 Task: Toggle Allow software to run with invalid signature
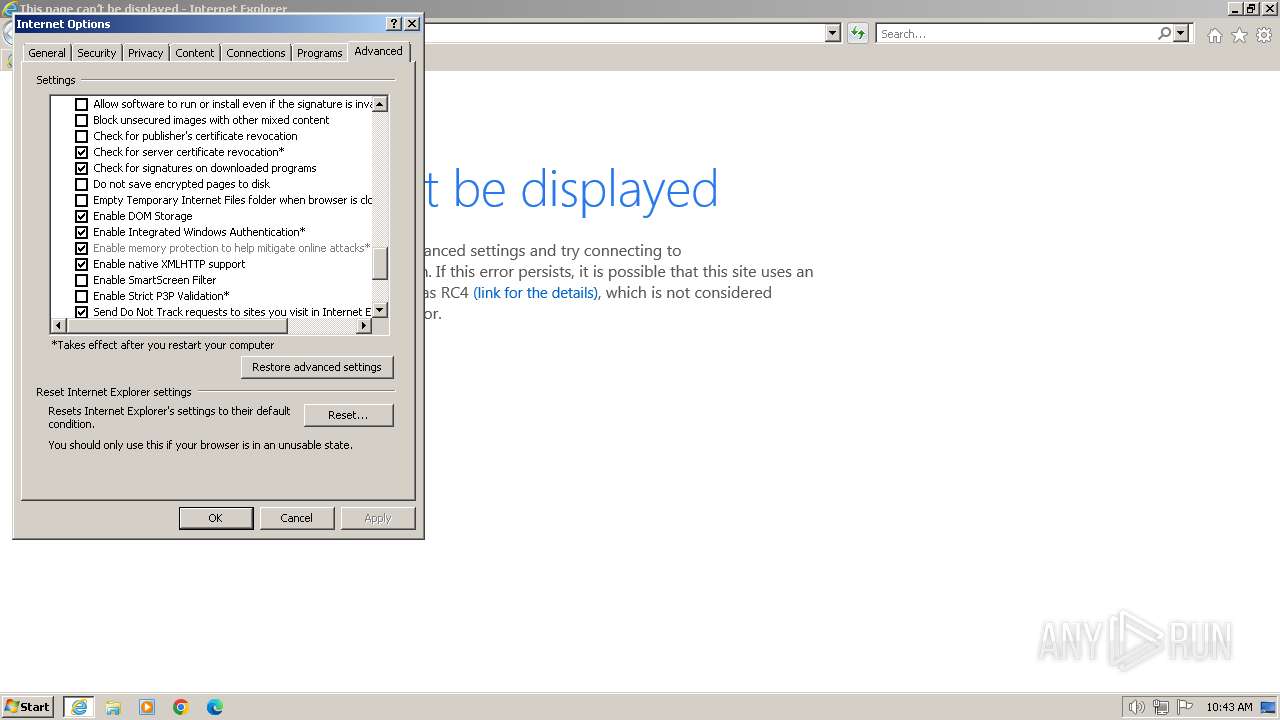[x=82, y=104]
